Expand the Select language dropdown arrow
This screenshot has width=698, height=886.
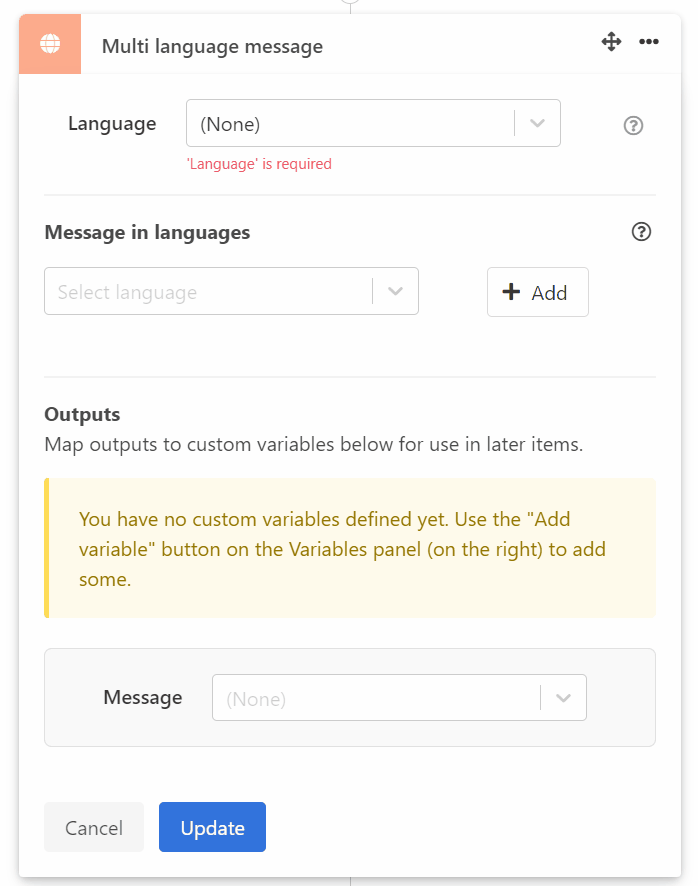[396, 292]
